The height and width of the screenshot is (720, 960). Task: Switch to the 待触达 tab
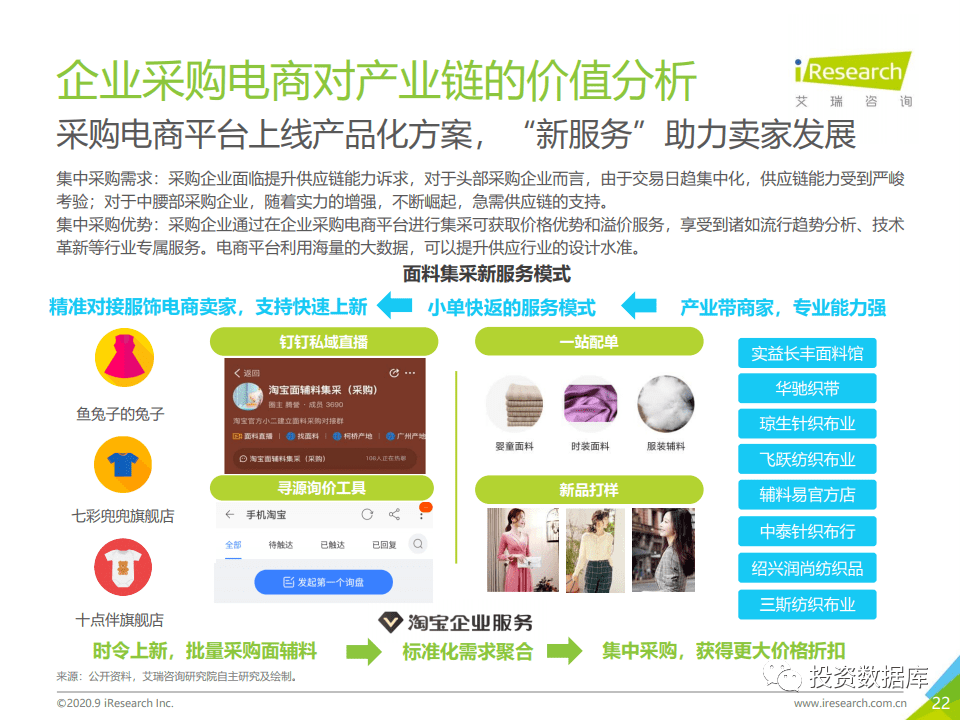[x=280, y=545]
